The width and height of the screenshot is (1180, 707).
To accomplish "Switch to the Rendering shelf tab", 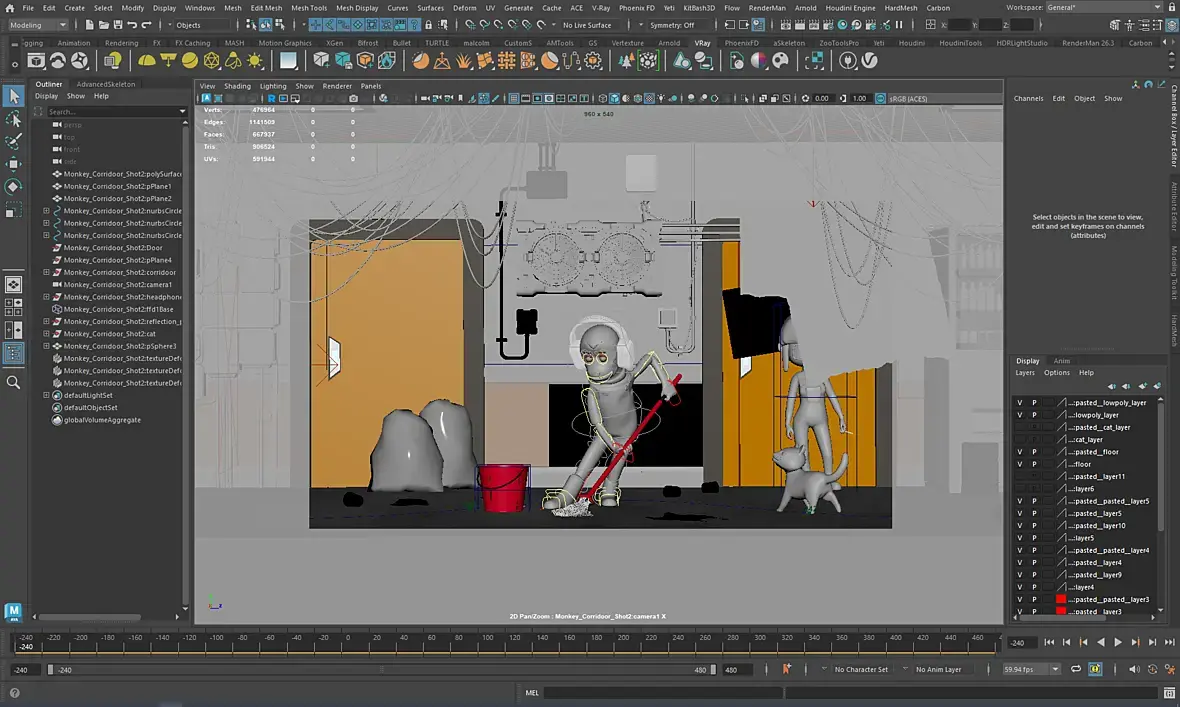I will point(122,43).
